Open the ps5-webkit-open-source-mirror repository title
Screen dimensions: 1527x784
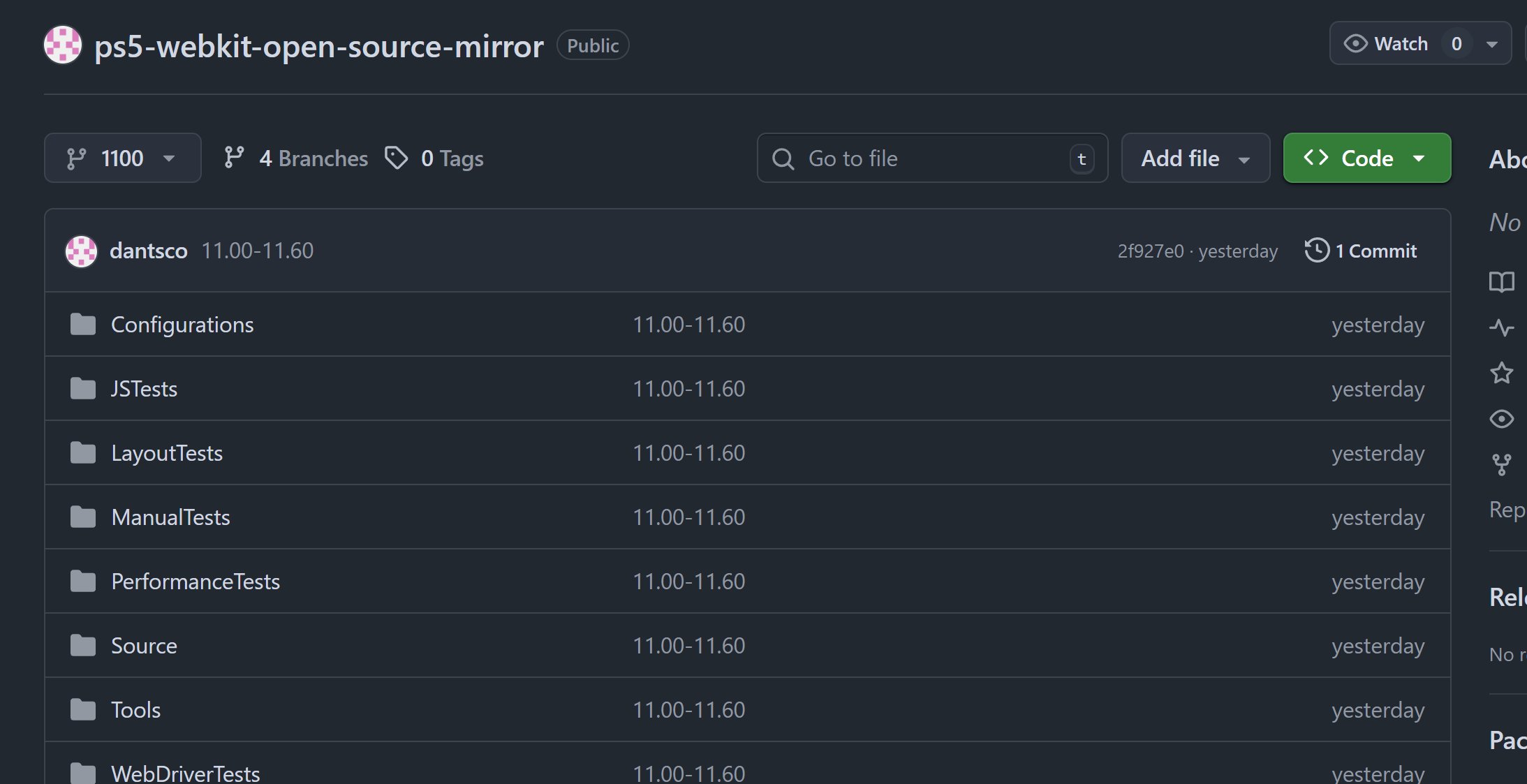click(x=319, y=46)
